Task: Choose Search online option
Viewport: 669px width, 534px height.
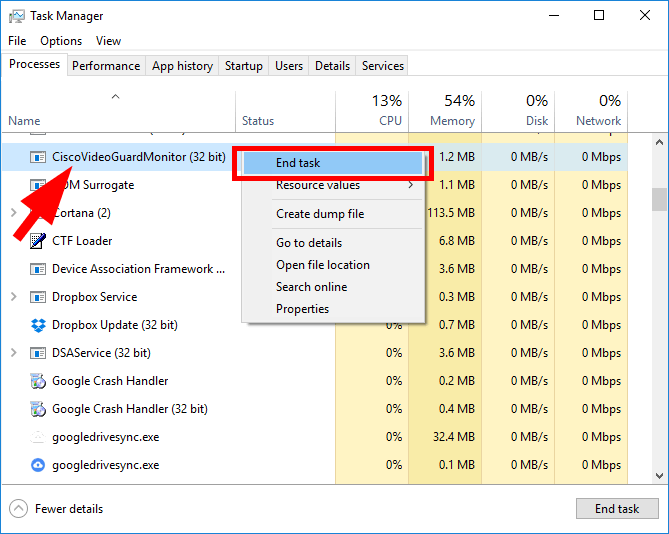Action: (333, 287)
